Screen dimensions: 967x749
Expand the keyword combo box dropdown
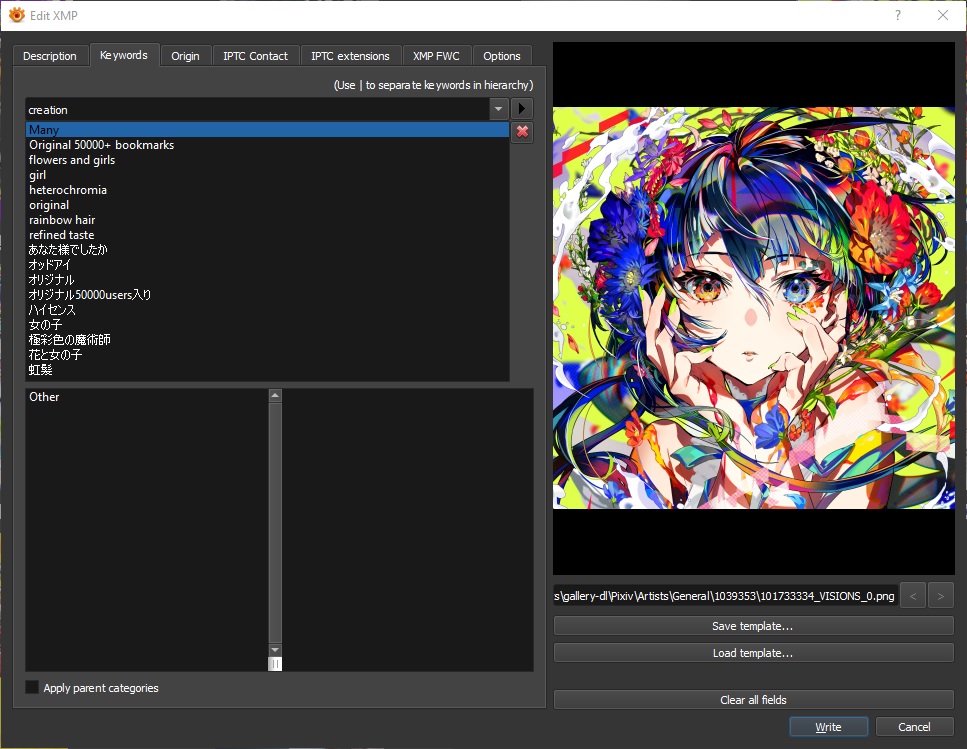pyautogui.click(x=499, y=109)
